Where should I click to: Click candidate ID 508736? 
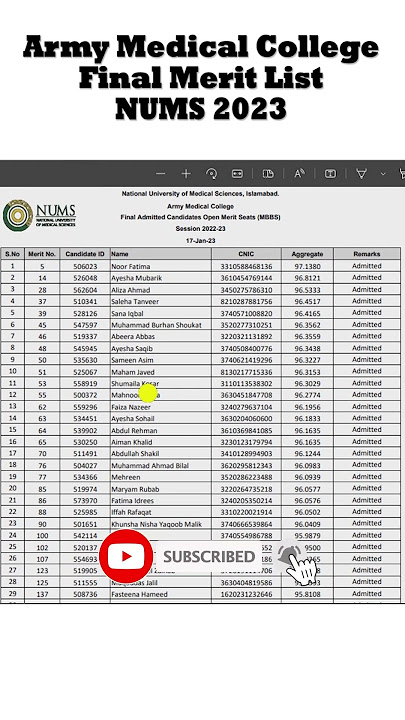click(x=85, y=594)
